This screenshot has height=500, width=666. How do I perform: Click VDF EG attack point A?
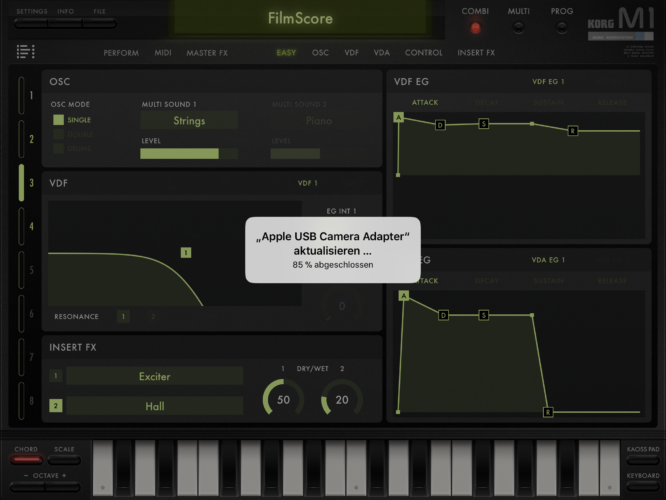click(x=398, y=117)
